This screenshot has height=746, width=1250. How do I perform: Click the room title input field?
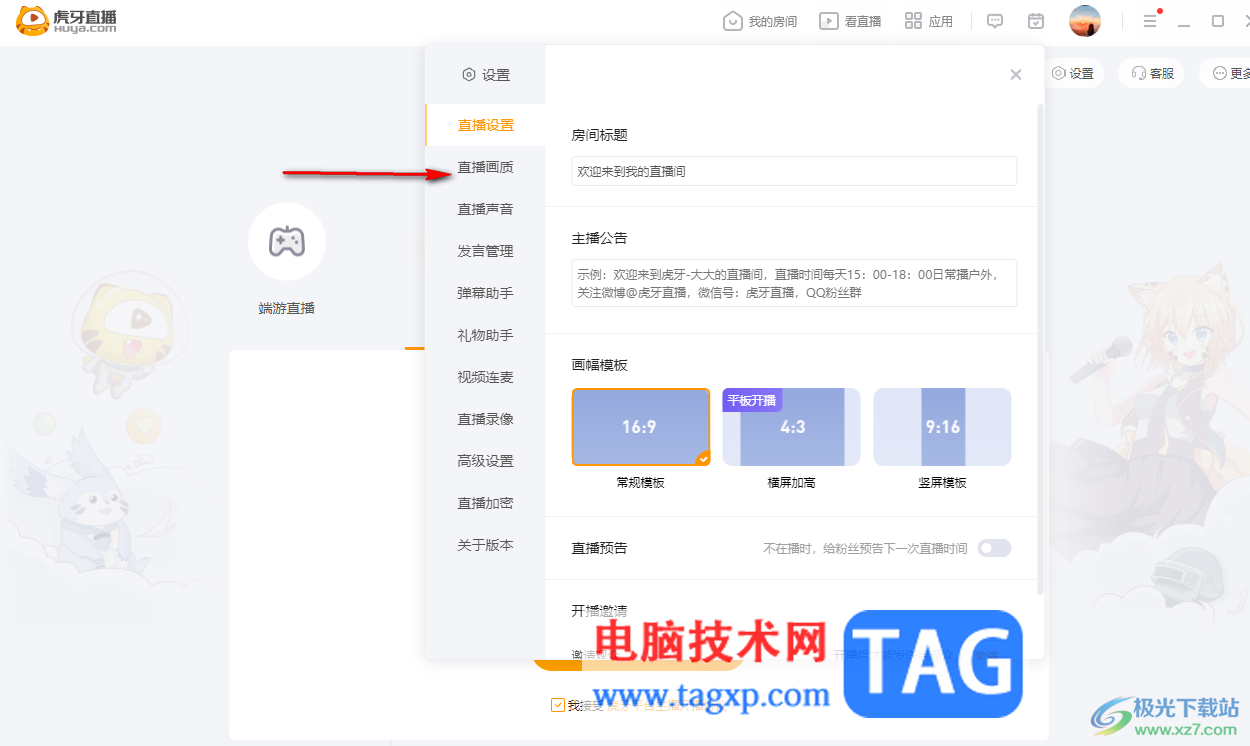[x=794, y=171]
